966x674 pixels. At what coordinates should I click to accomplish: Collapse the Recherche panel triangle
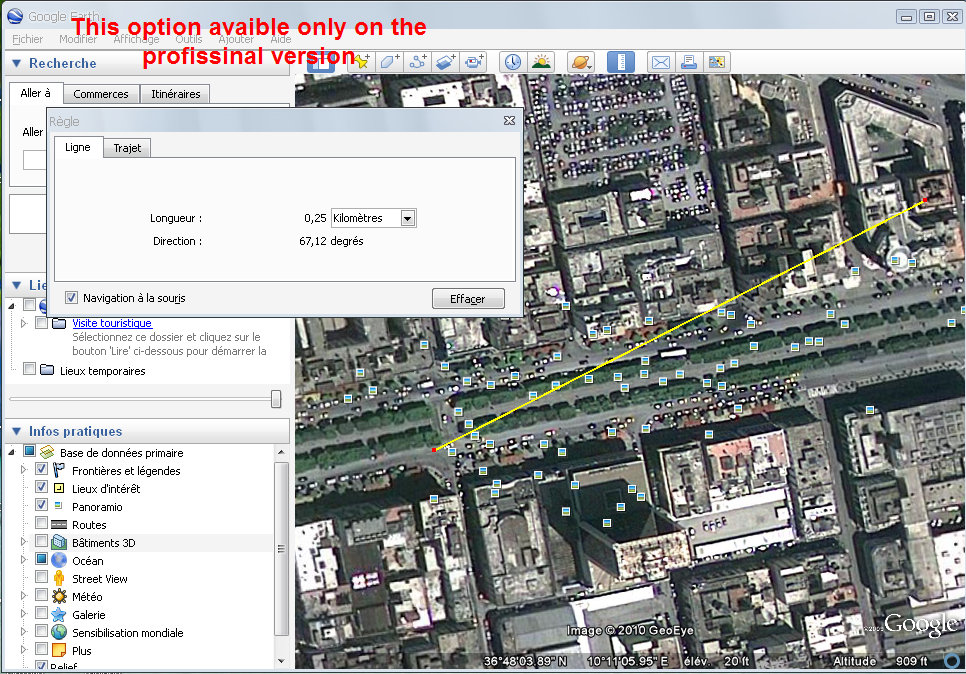[x=17, y=63]
